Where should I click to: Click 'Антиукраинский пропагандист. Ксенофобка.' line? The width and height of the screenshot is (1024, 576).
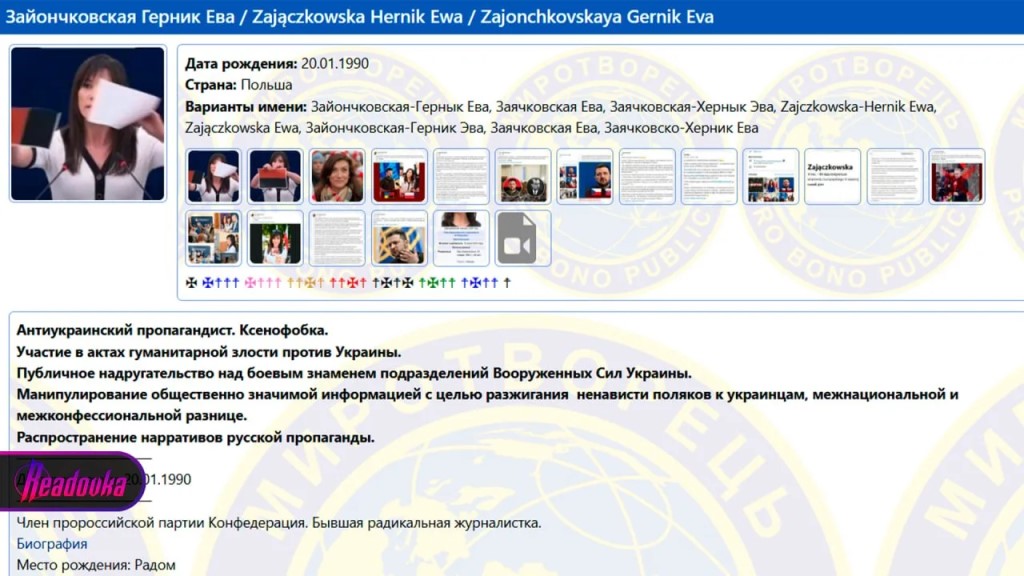(x=172, y=330)
